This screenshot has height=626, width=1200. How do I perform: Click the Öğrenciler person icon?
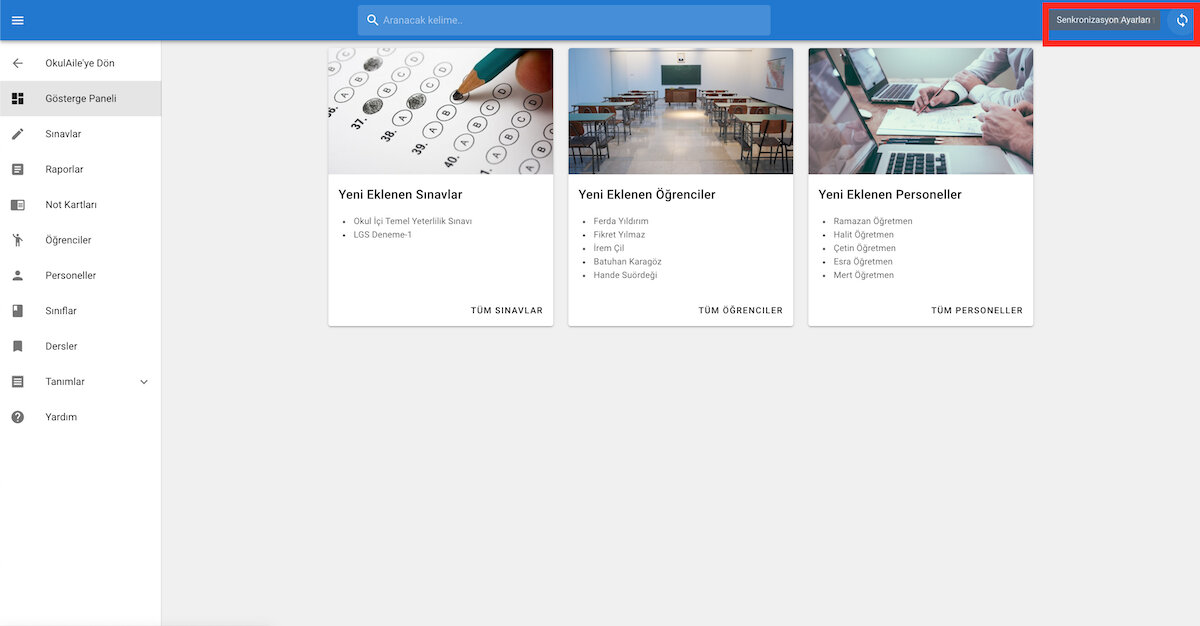tap(17, 240)
